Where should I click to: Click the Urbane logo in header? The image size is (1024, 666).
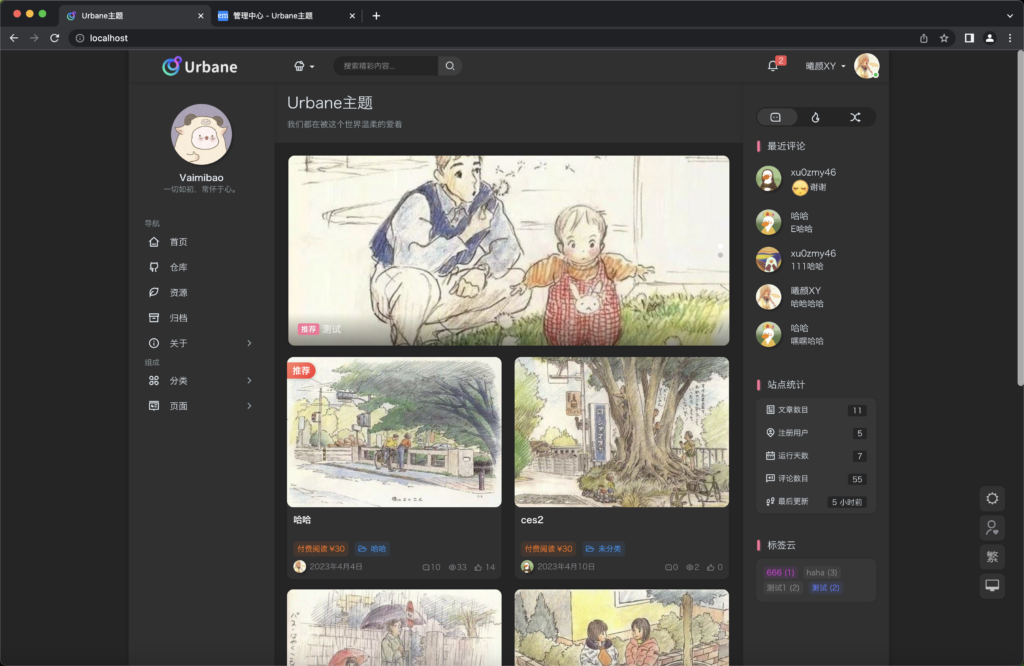tap(200, 67)
